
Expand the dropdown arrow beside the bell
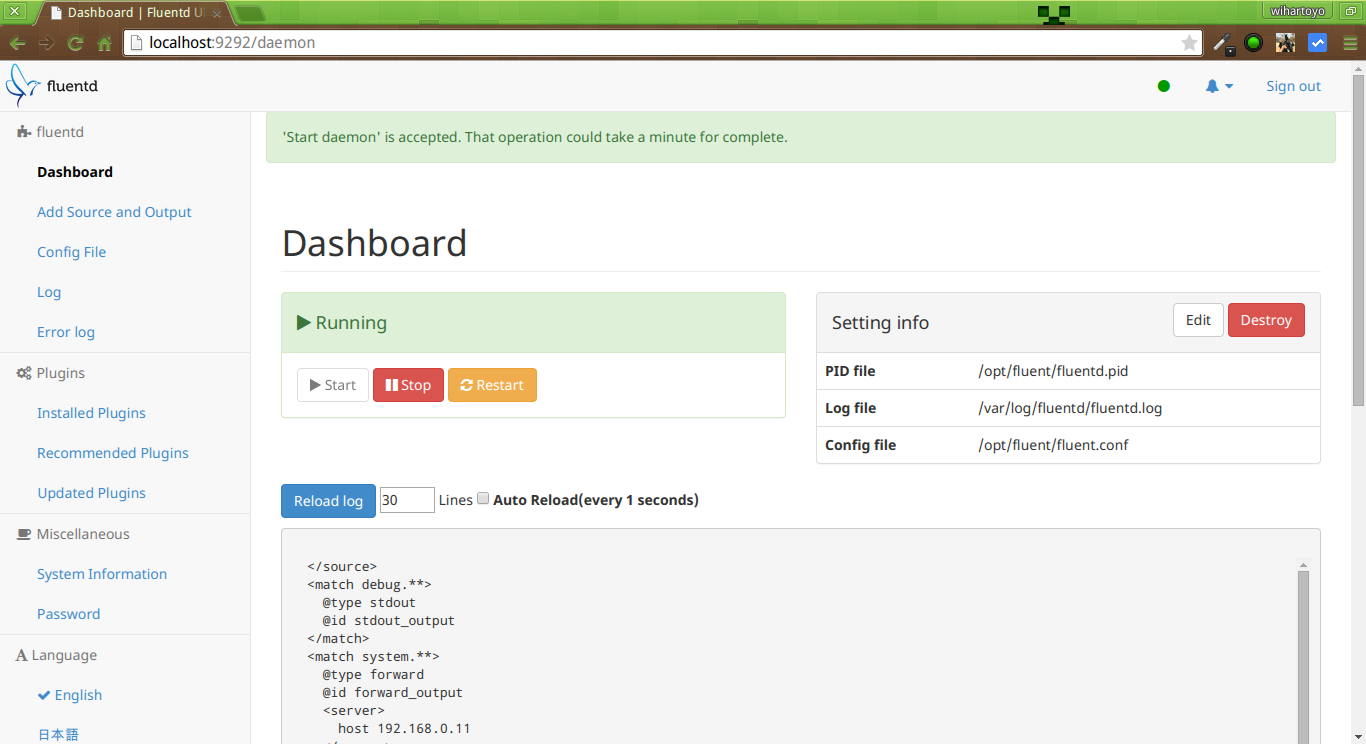[1229, 86]
